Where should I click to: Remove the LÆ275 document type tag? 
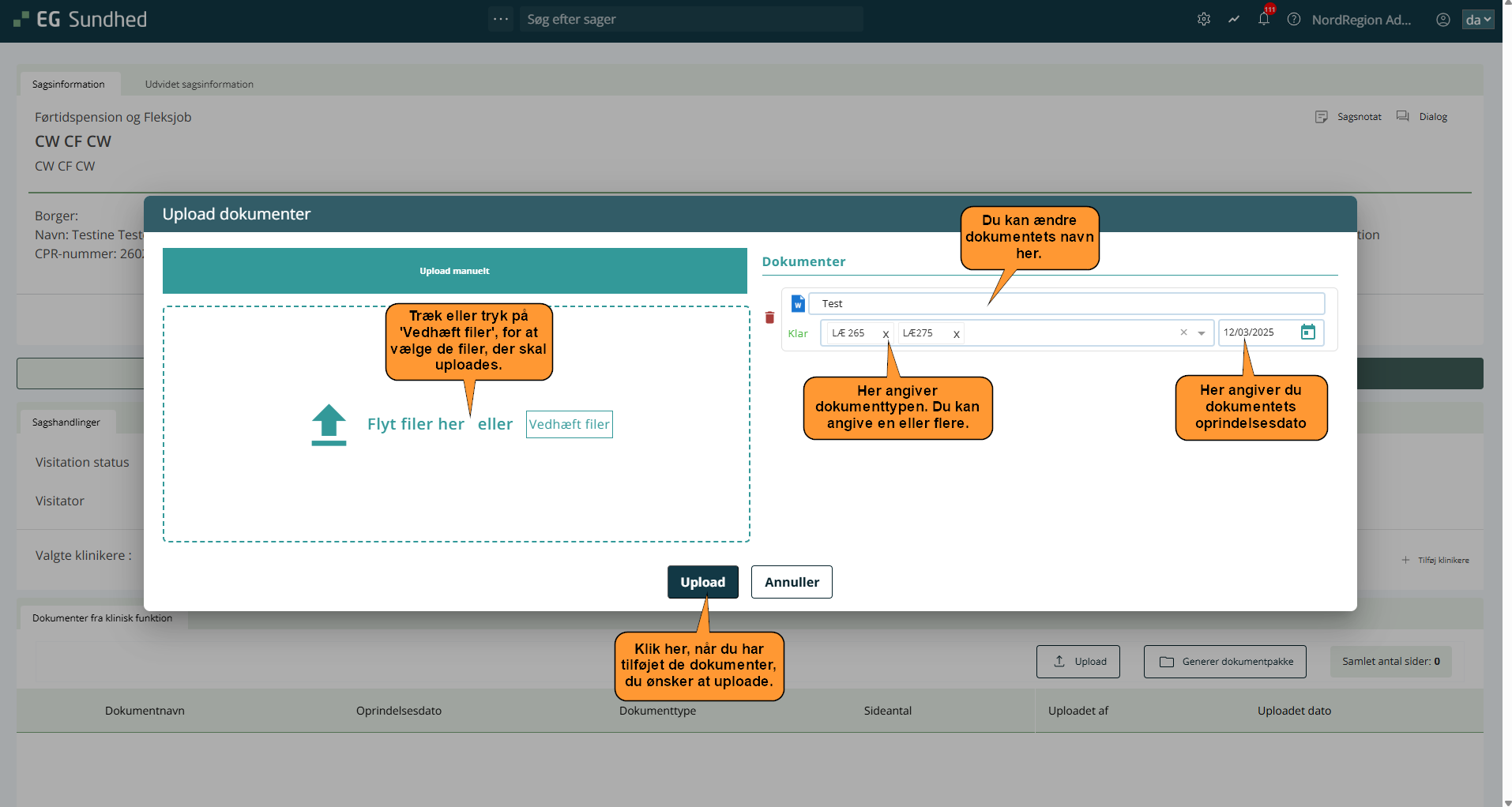(956, 334)
